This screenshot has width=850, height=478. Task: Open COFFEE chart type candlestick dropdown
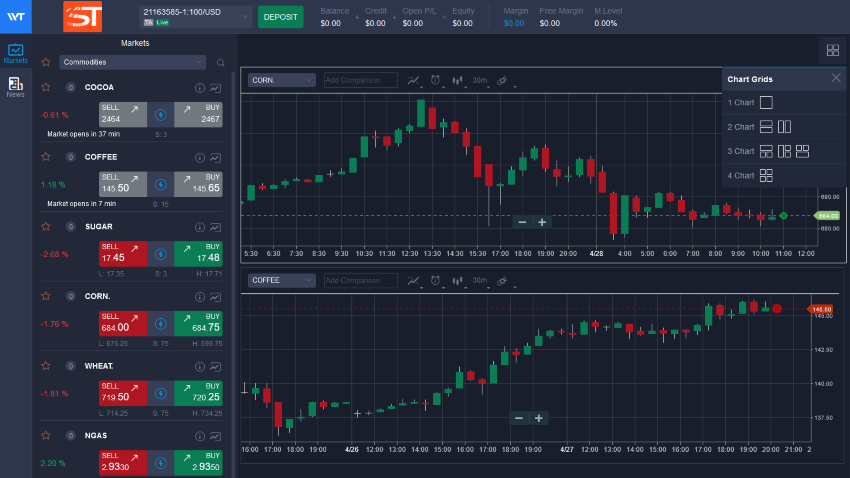(459, 281)
